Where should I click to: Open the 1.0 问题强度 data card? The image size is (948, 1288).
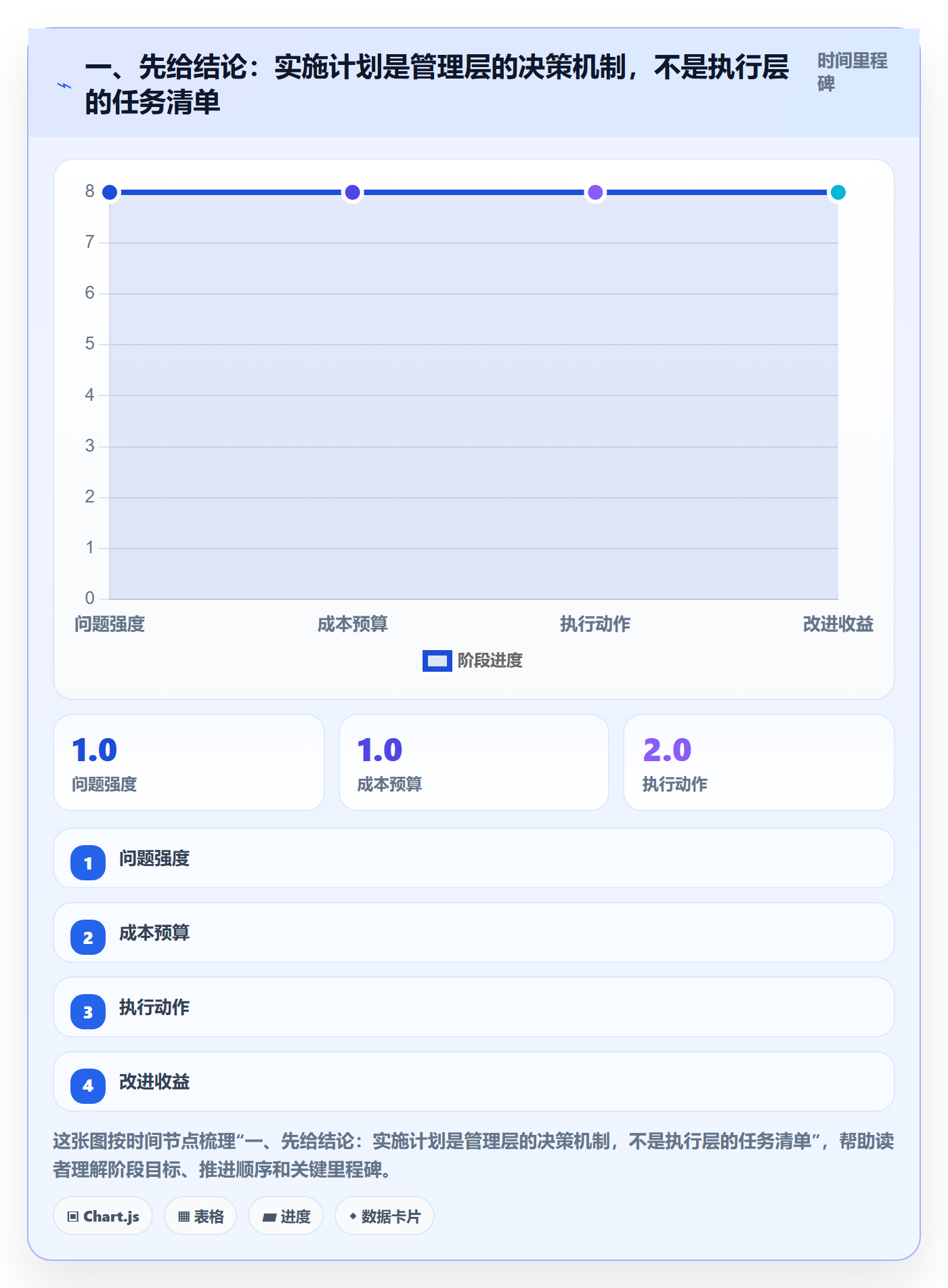pyautogui.click(x=189, y=763)
